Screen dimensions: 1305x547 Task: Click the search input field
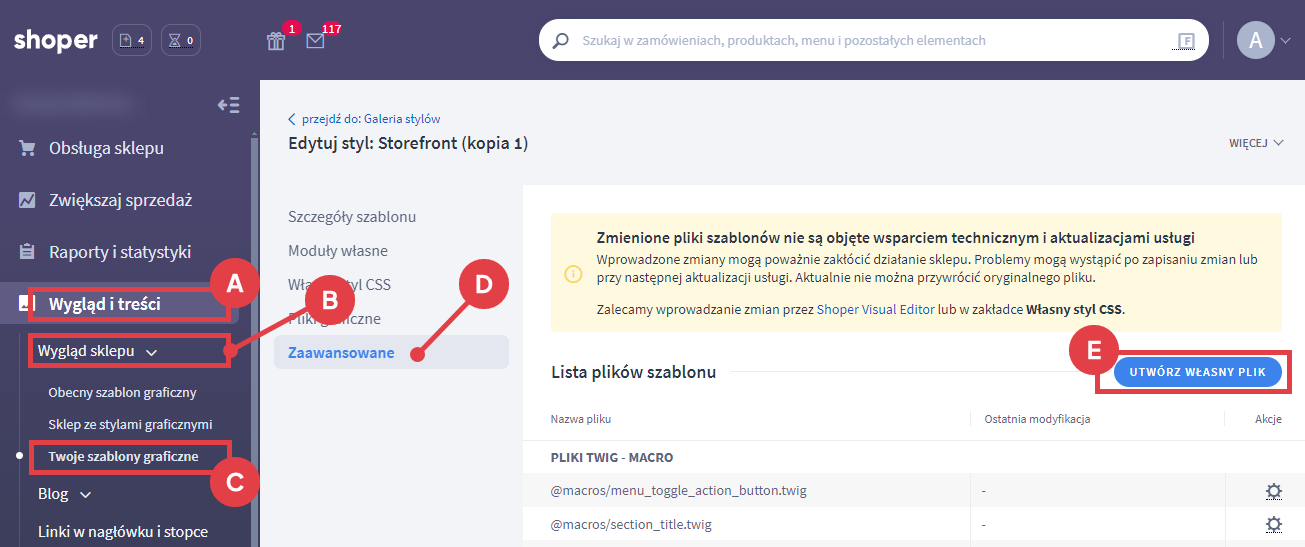[860, 41]
